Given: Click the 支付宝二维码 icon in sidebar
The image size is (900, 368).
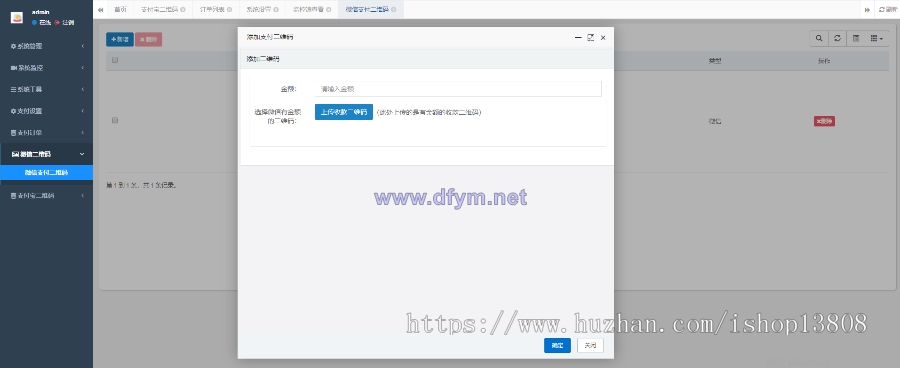Looking at the screenshot, I should coord(14,196).
